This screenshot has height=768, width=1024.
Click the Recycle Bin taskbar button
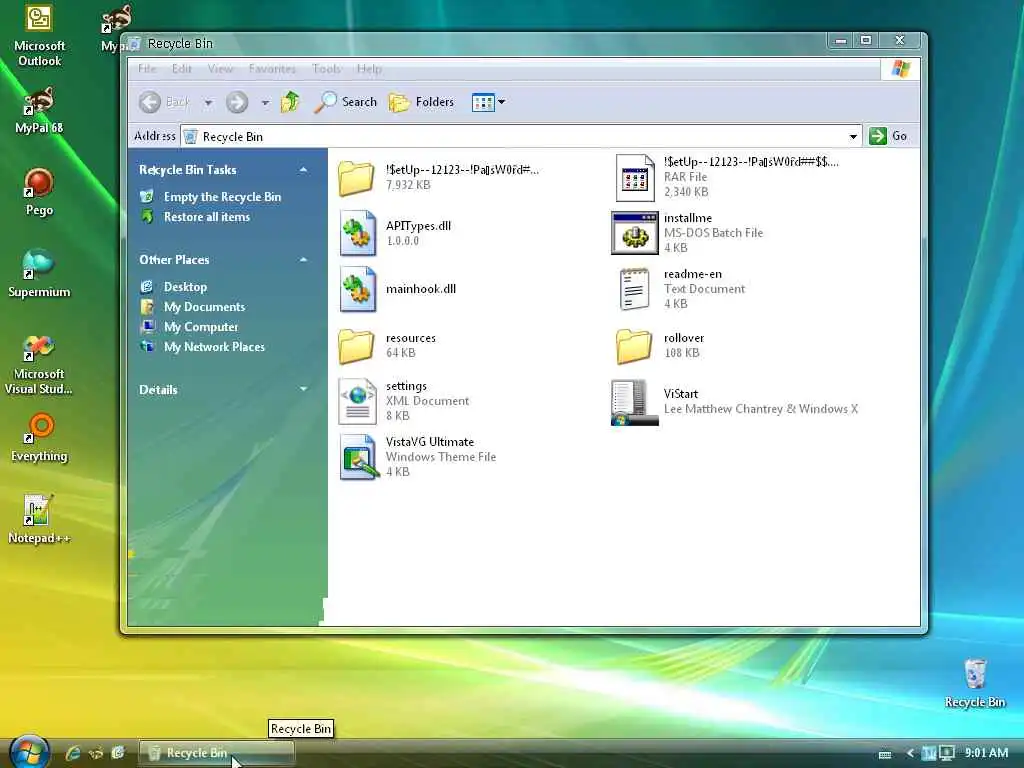coord(216,753)
